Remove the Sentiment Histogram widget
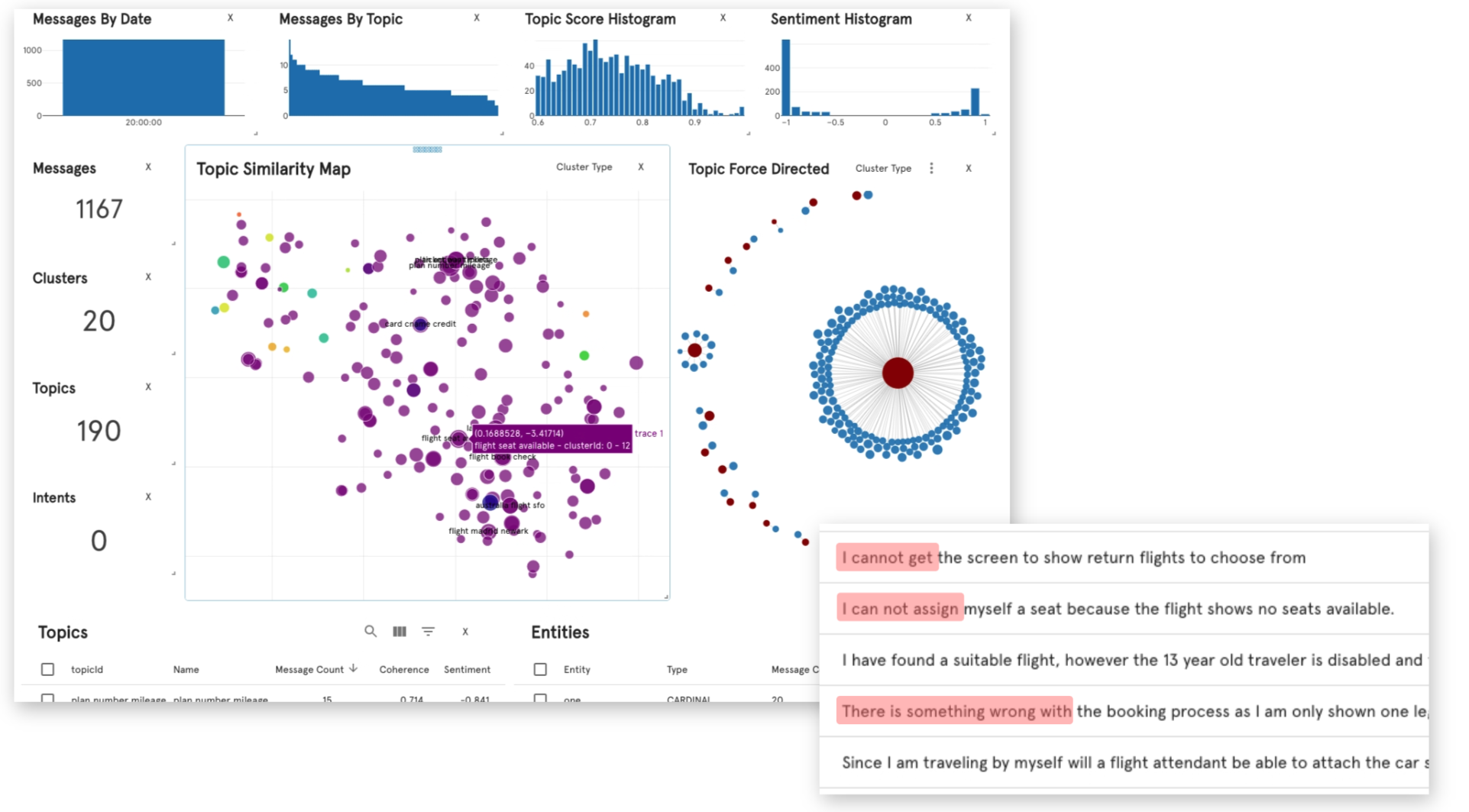The height and width of the screenshot is (812, 1469). pyautogui.click(x=969, y=18)
